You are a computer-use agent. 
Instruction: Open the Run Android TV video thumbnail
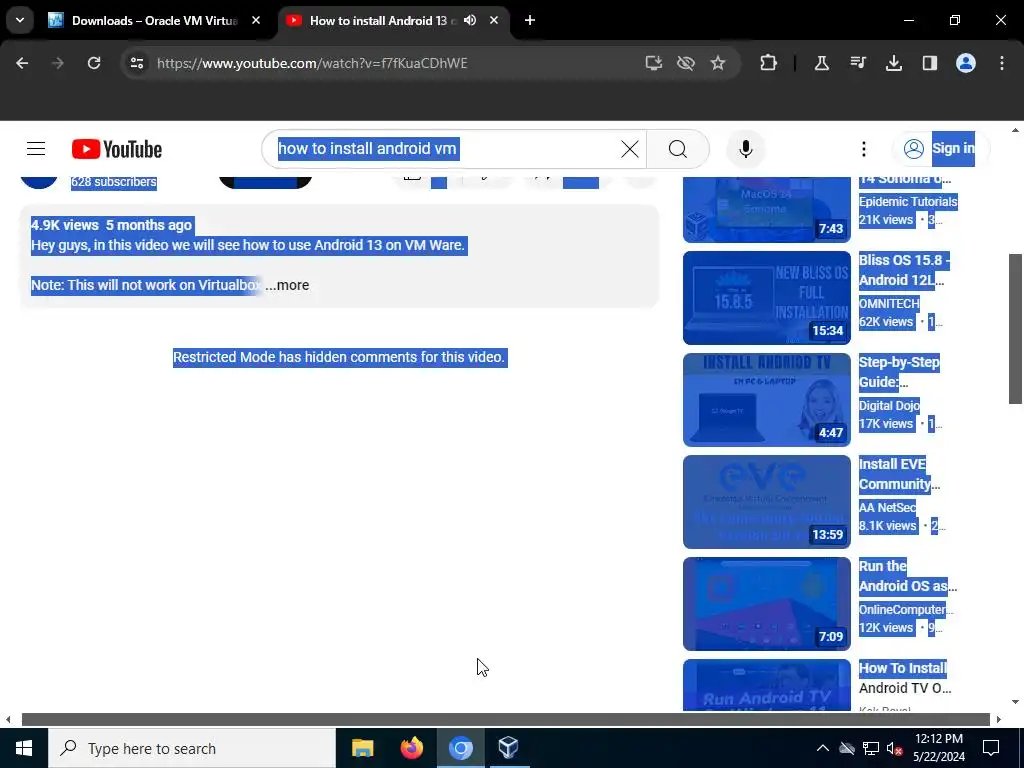[767, 685]
